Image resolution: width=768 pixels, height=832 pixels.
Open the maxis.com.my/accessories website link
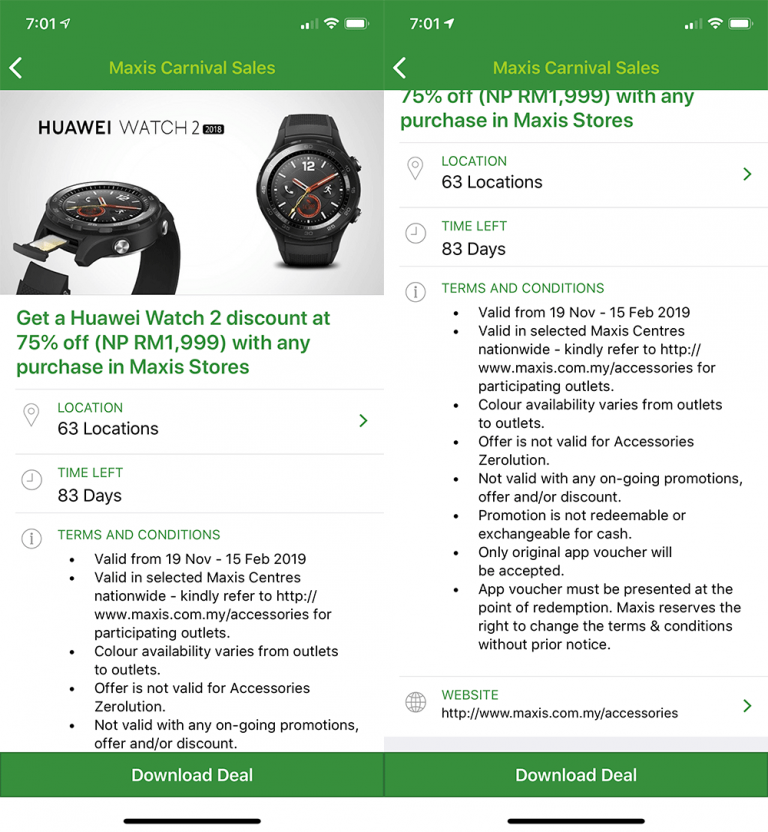click(x=559, y=713)
